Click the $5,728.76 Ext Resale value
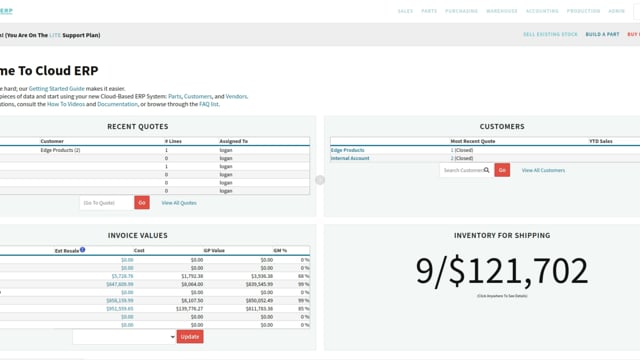Image resolution: width=640 pixels, height=360 pixels. (122, 276)
